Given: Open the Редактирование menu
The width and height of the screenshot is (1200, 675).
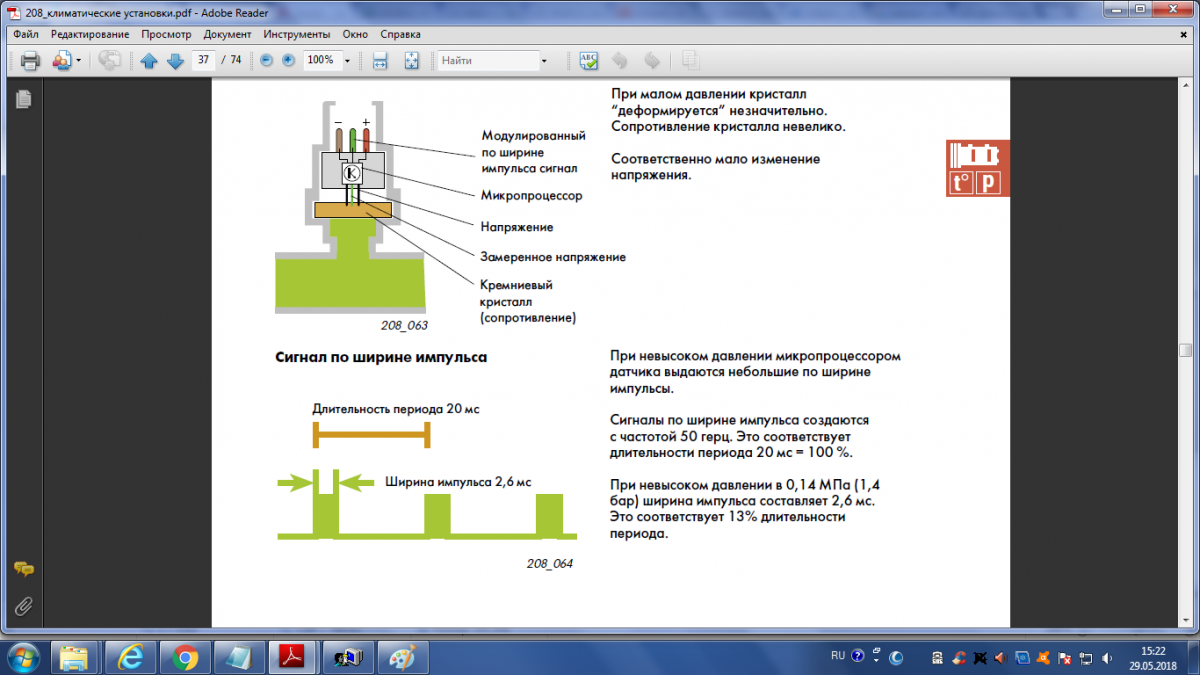Looking at the screenshot, I should click(x=90, y=34).
